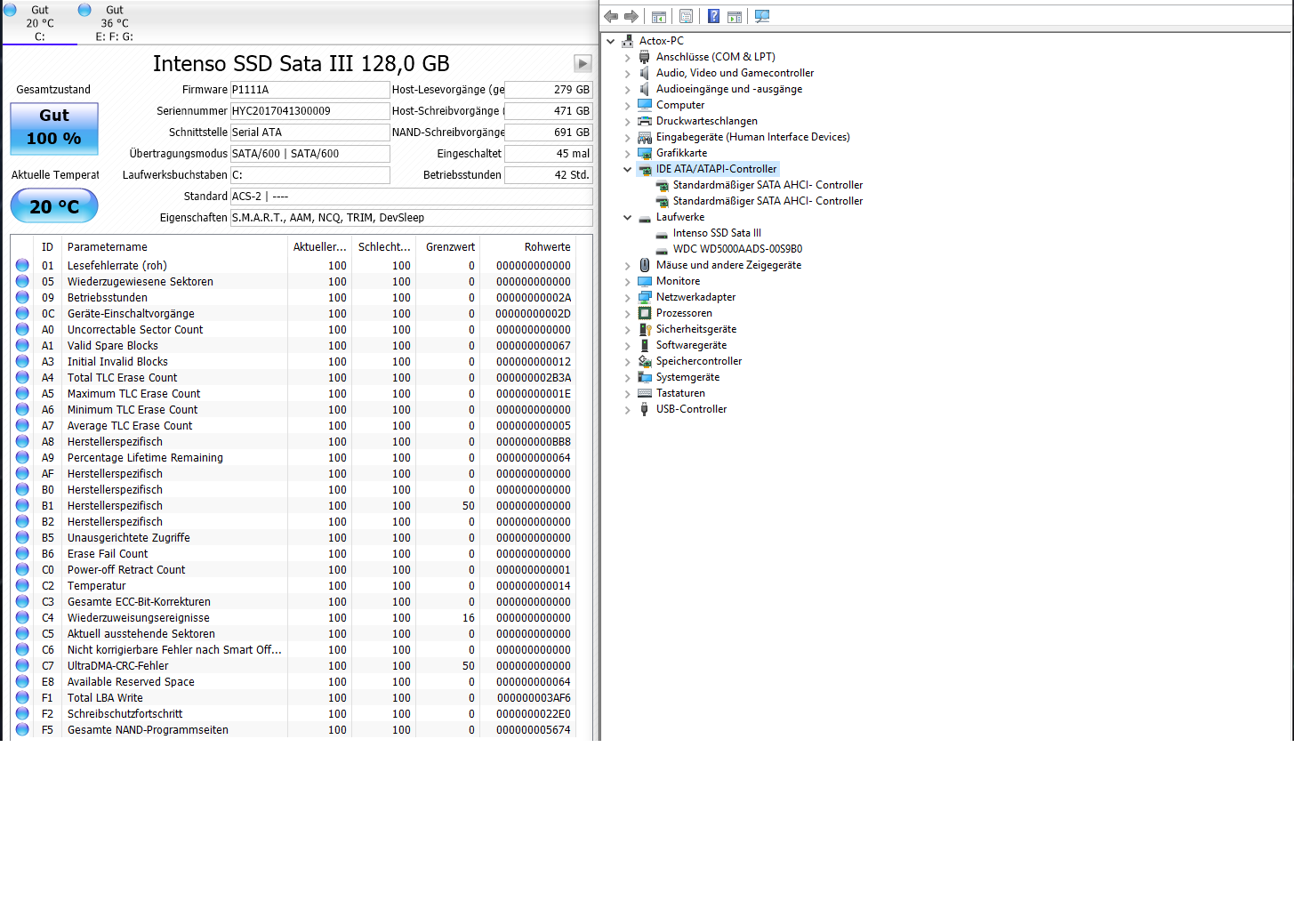Select the Total TLC Erase Count row
The image size is (1294, 924).
(x=295, y=378)
